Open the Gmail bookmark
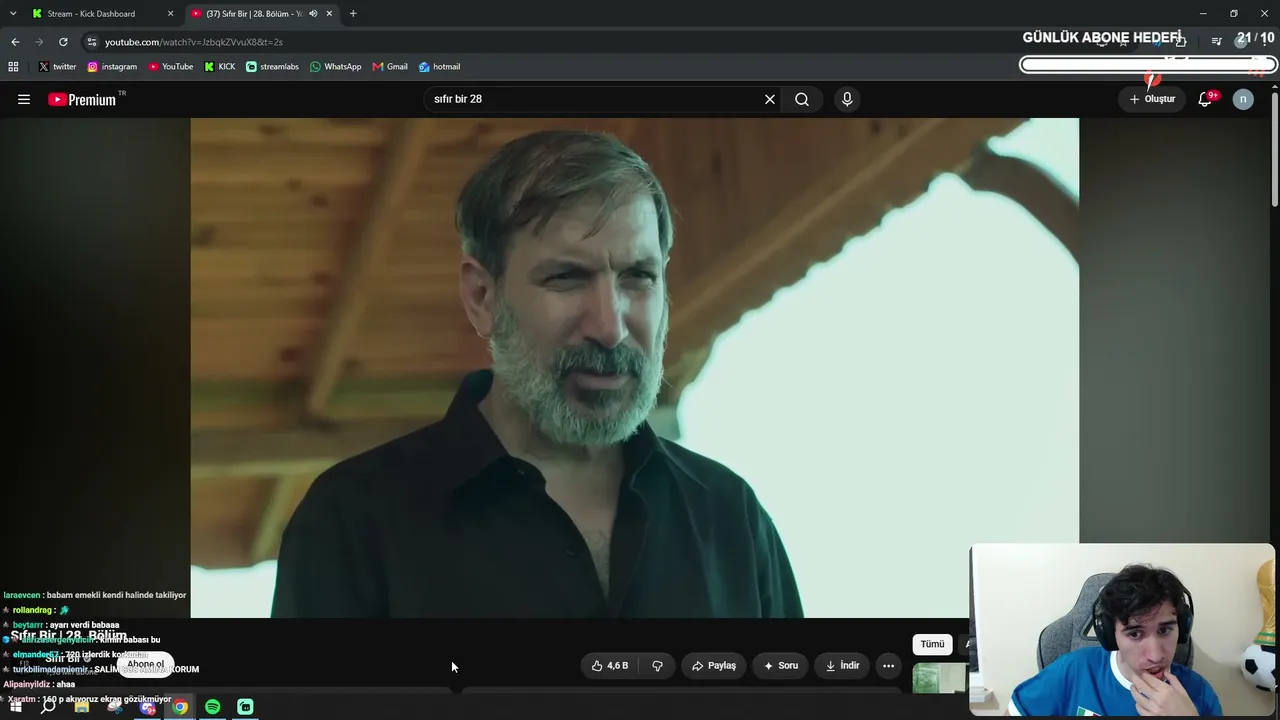Image resolution: width=1280 pixels, height=720 pixels. click(x=390, y=67)
